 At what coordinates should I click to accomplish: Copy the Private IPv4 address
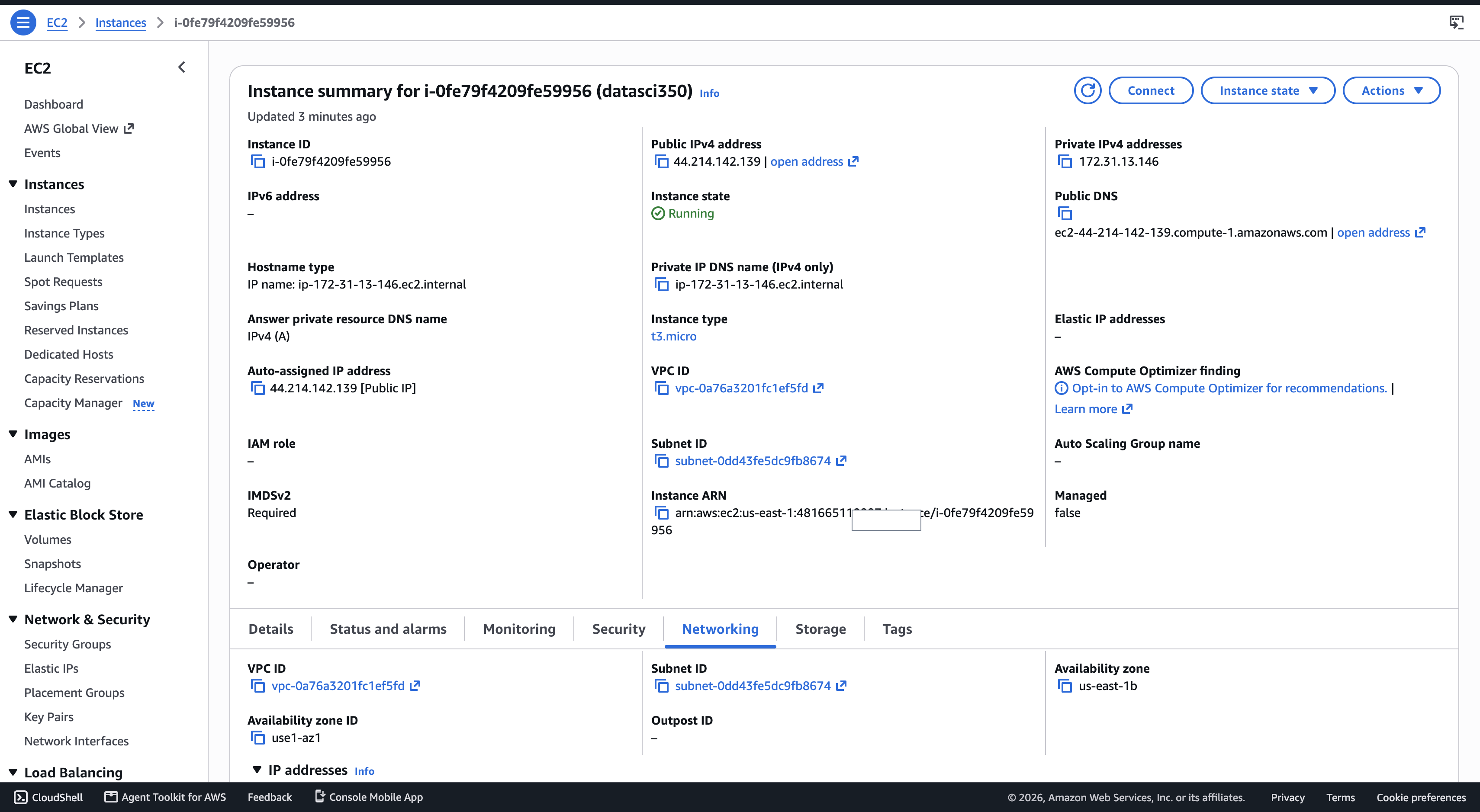[1065, 162]
